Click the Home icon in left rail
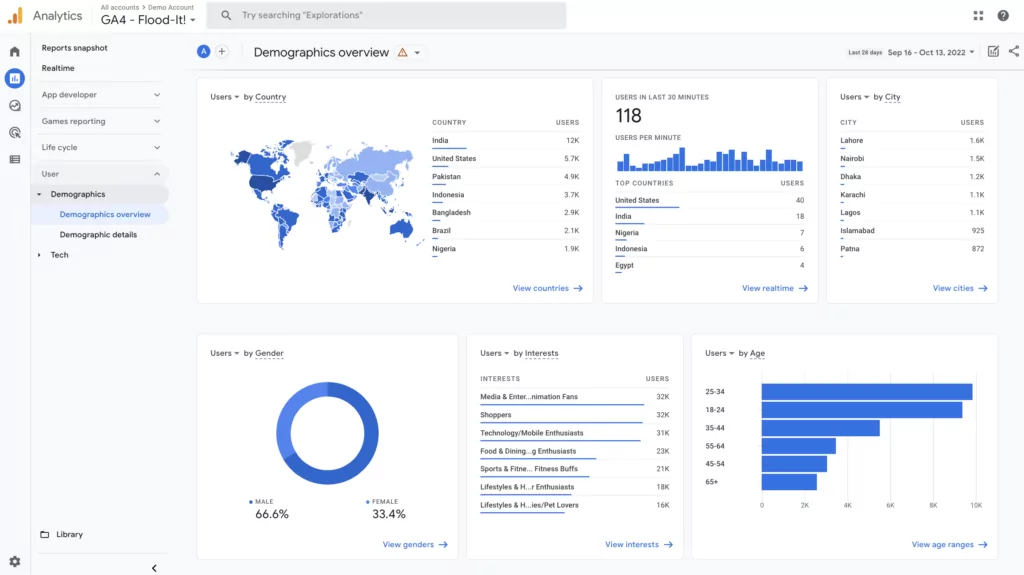The width and height of the screenshot is (1024, 575). (x=14, y=52)
